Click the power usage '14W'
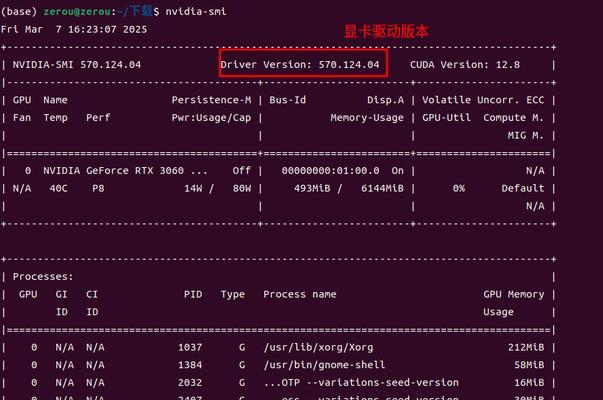This screenshot has height=400, width=603. (193, 188)
